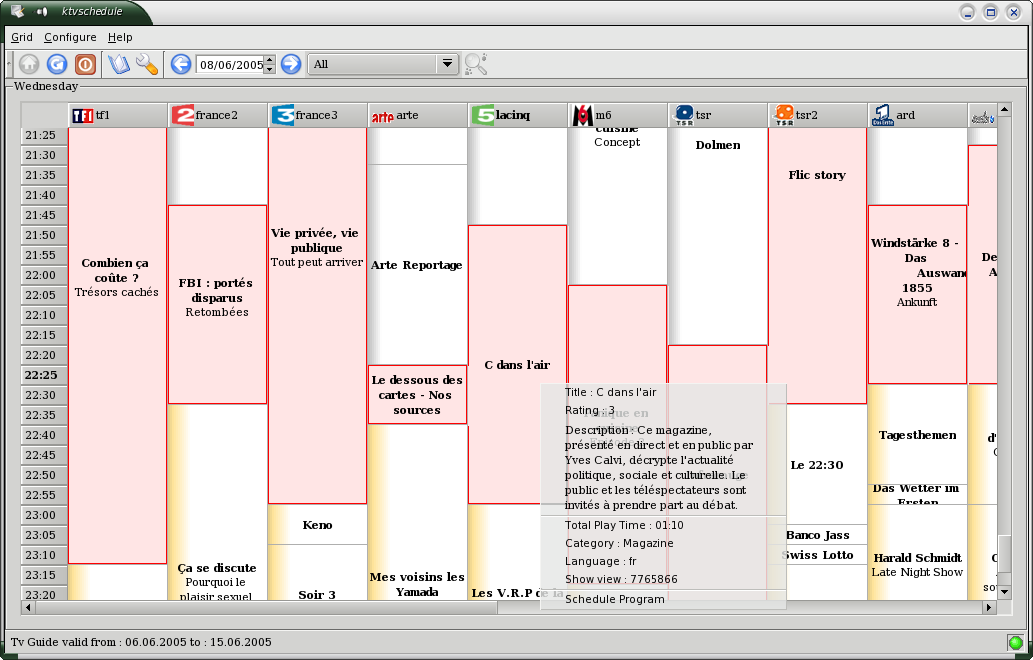Select the france2 channel header
The height and width of the screenshot is (660, 1033).
tap(218, 115)
